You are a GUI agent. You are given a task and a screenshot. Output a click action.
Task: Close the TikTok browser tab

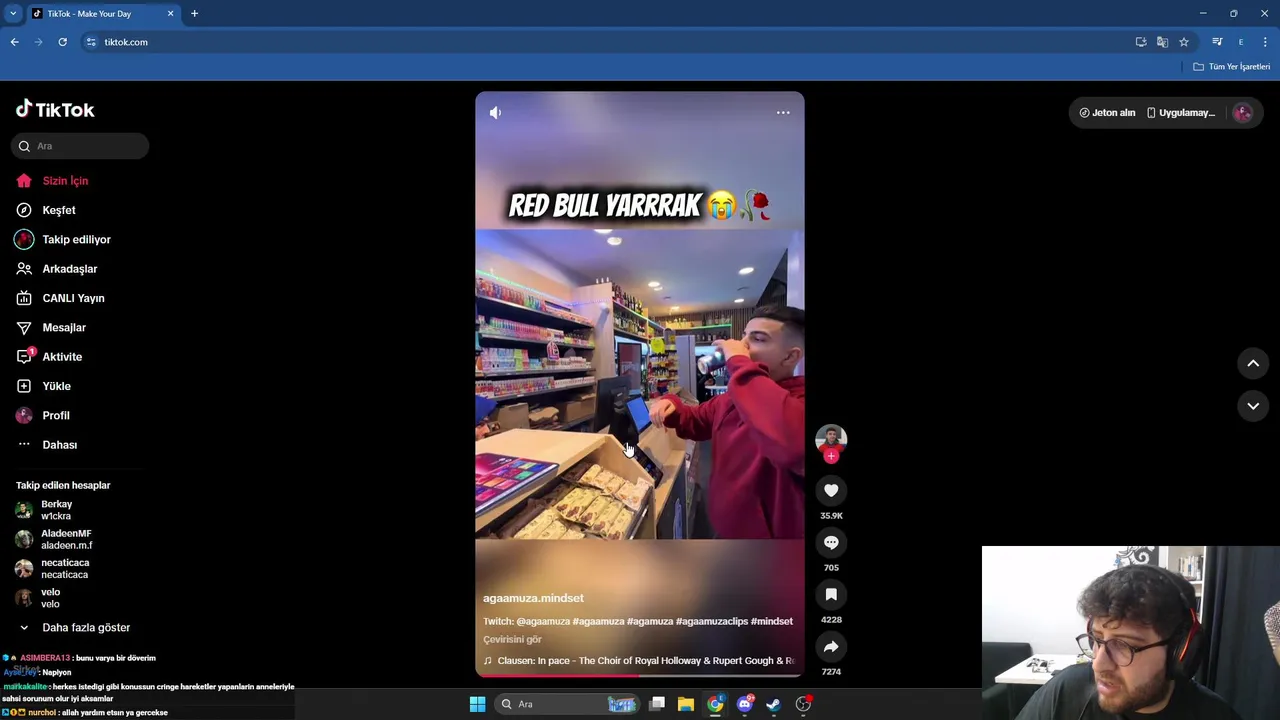(170, 14)
